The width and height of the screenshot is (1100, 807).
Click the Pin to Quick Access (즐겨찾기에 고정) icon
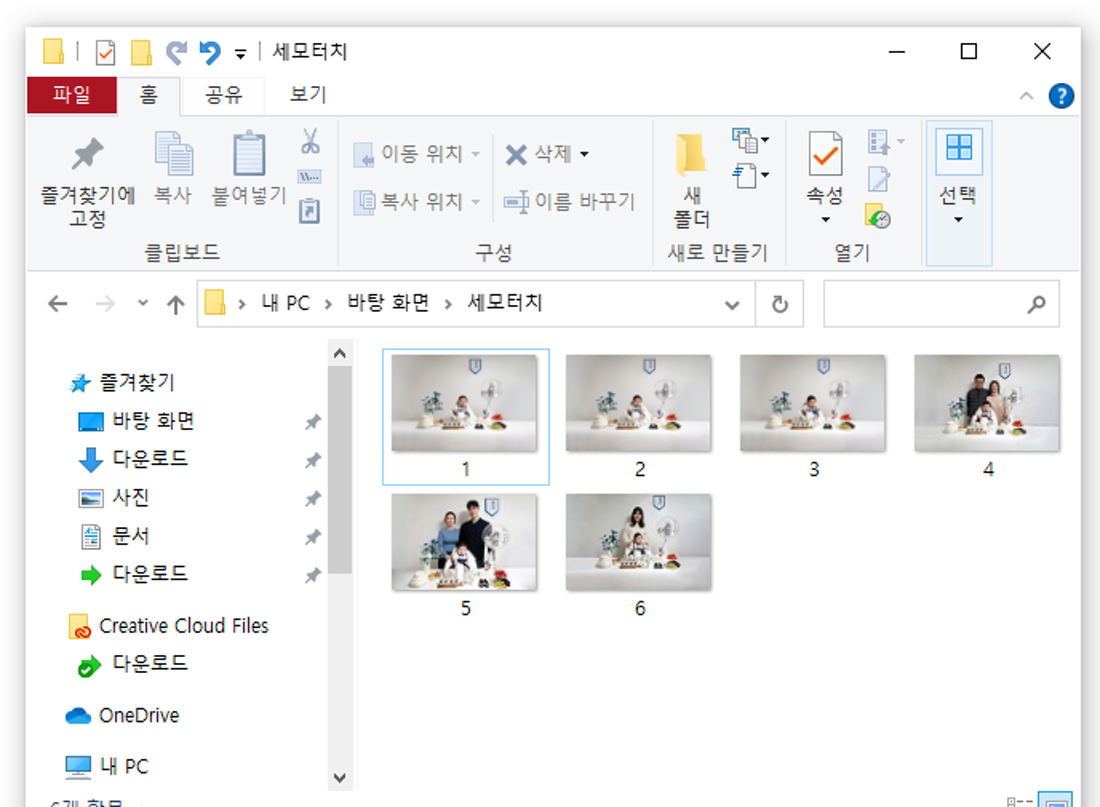(x=87, y=155)
